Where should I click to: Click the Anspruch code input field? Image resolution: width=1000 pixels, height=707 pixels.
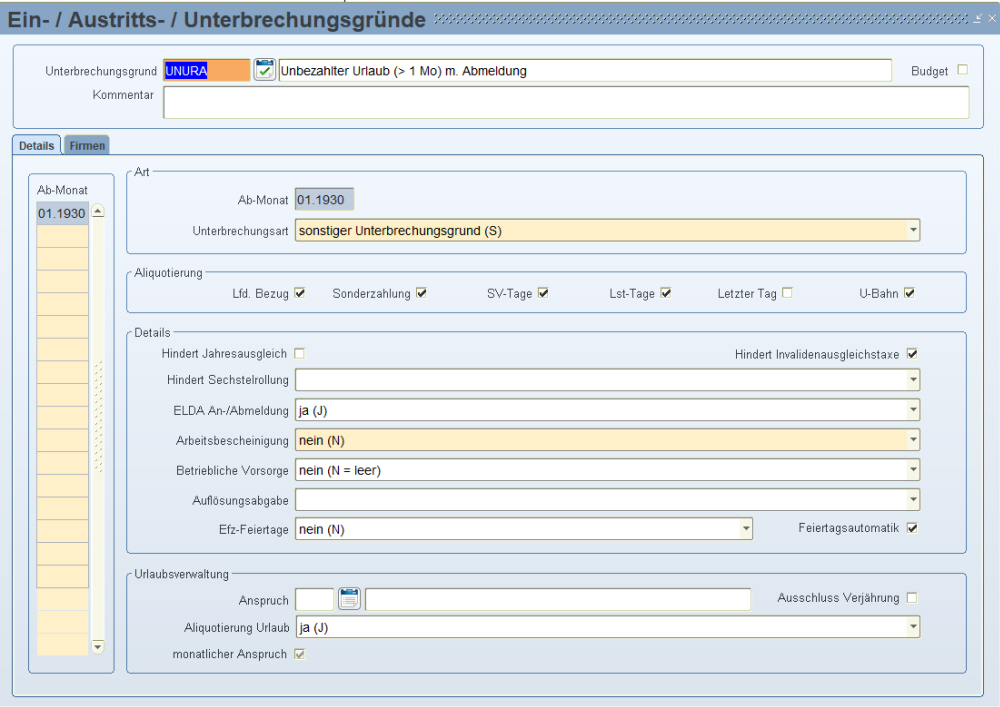click(x=314, y=599)
